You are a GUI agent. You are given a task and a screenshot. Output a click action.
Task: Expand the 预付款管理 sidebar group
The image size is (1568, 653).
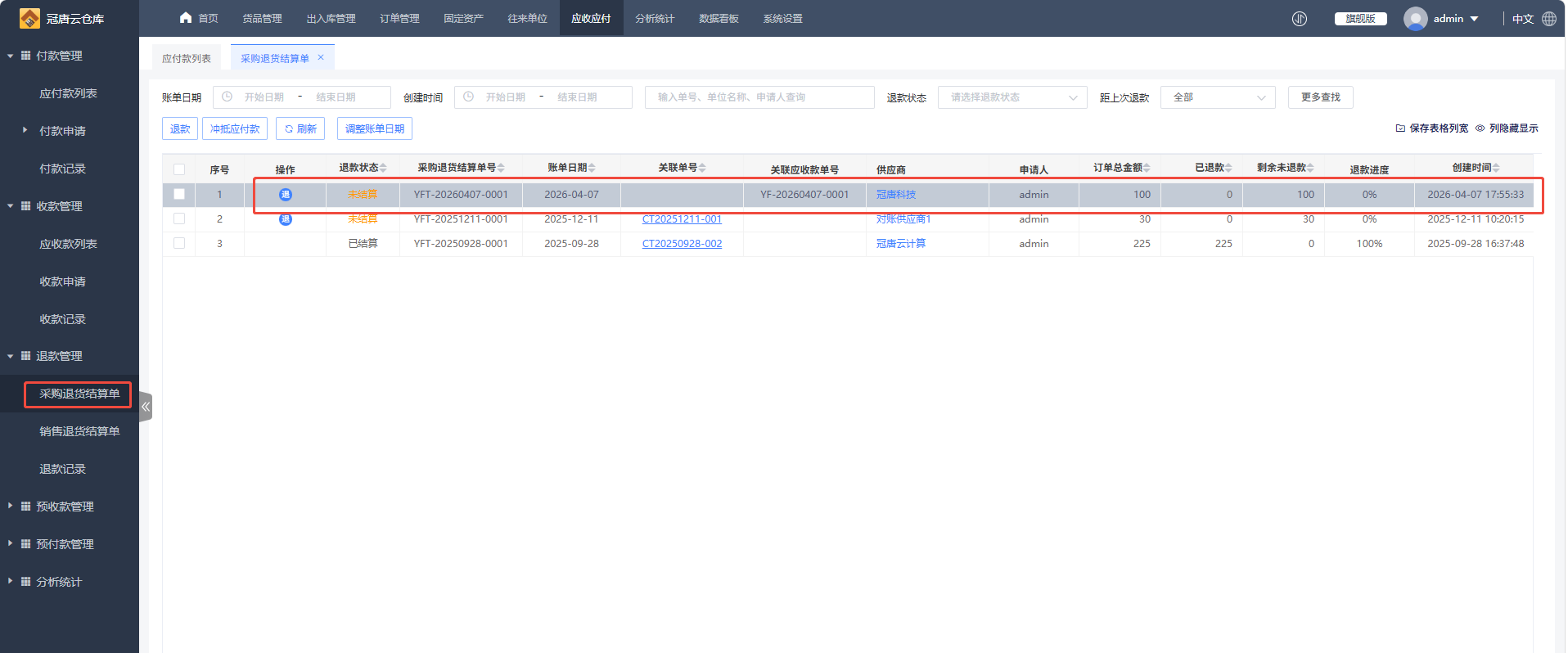10,543
